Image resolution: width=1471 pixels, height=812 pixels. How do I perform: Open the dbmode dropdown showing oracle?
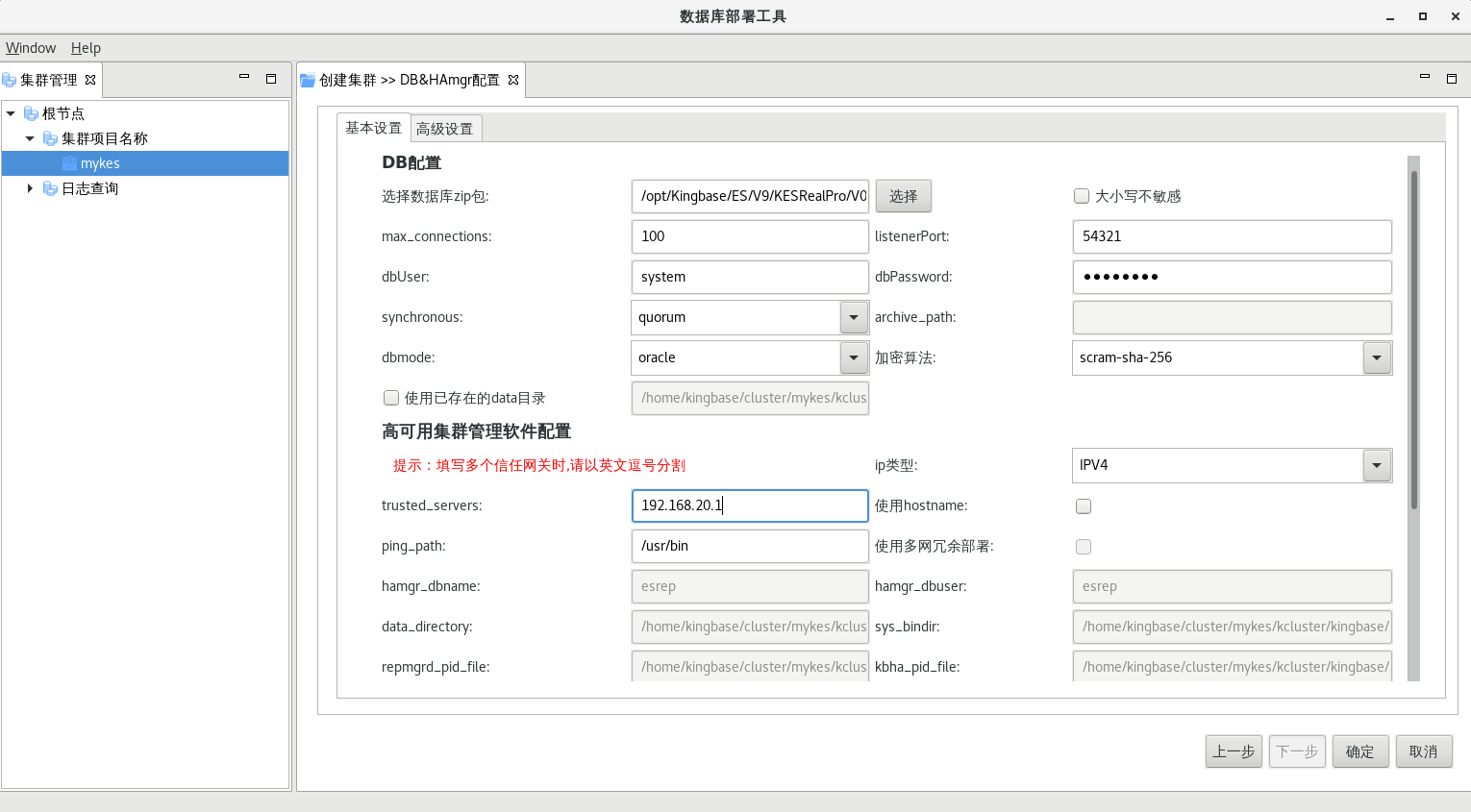[x=854, y=357]
